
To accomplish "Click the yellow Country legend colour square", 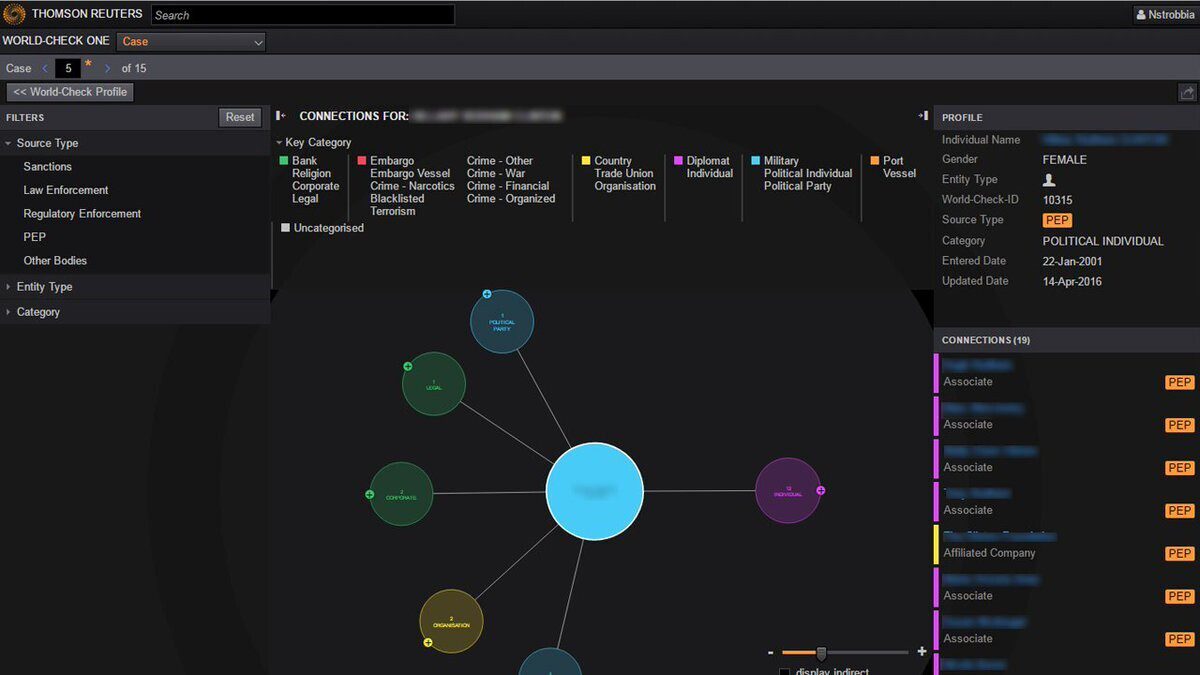I will coord(586,160).
